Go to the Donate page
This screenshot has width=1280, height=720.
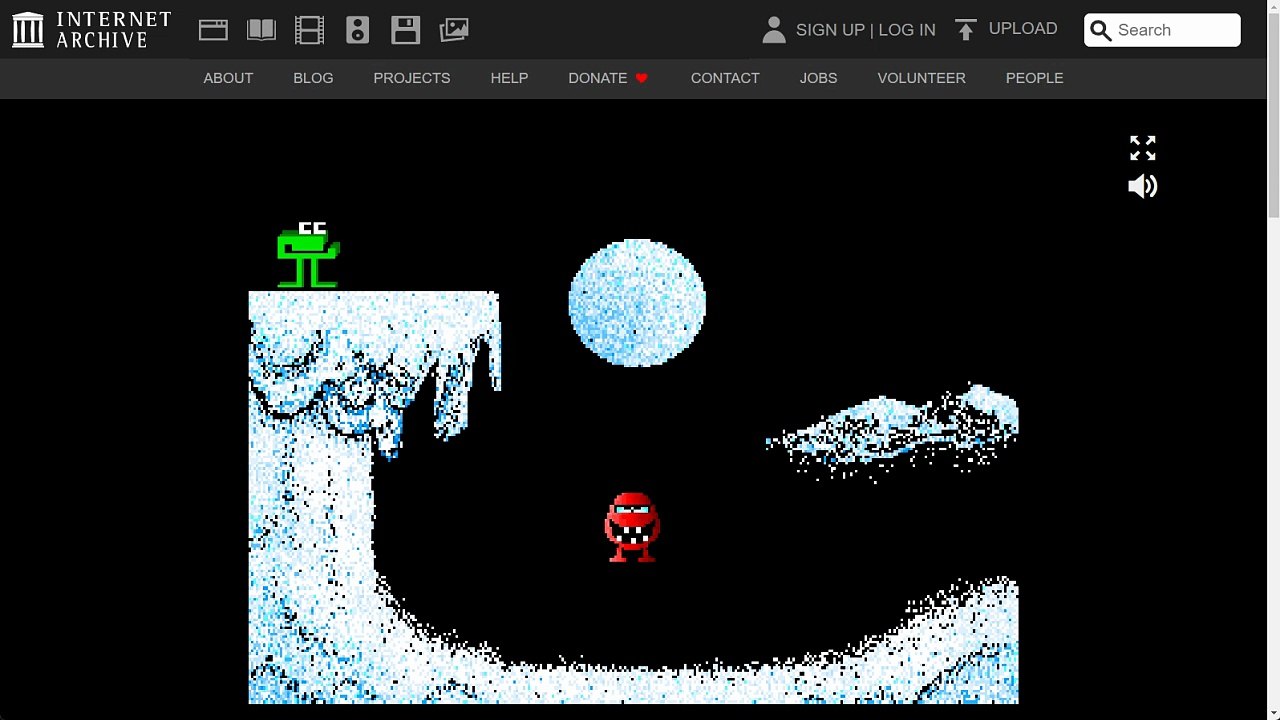pos(598,78)
